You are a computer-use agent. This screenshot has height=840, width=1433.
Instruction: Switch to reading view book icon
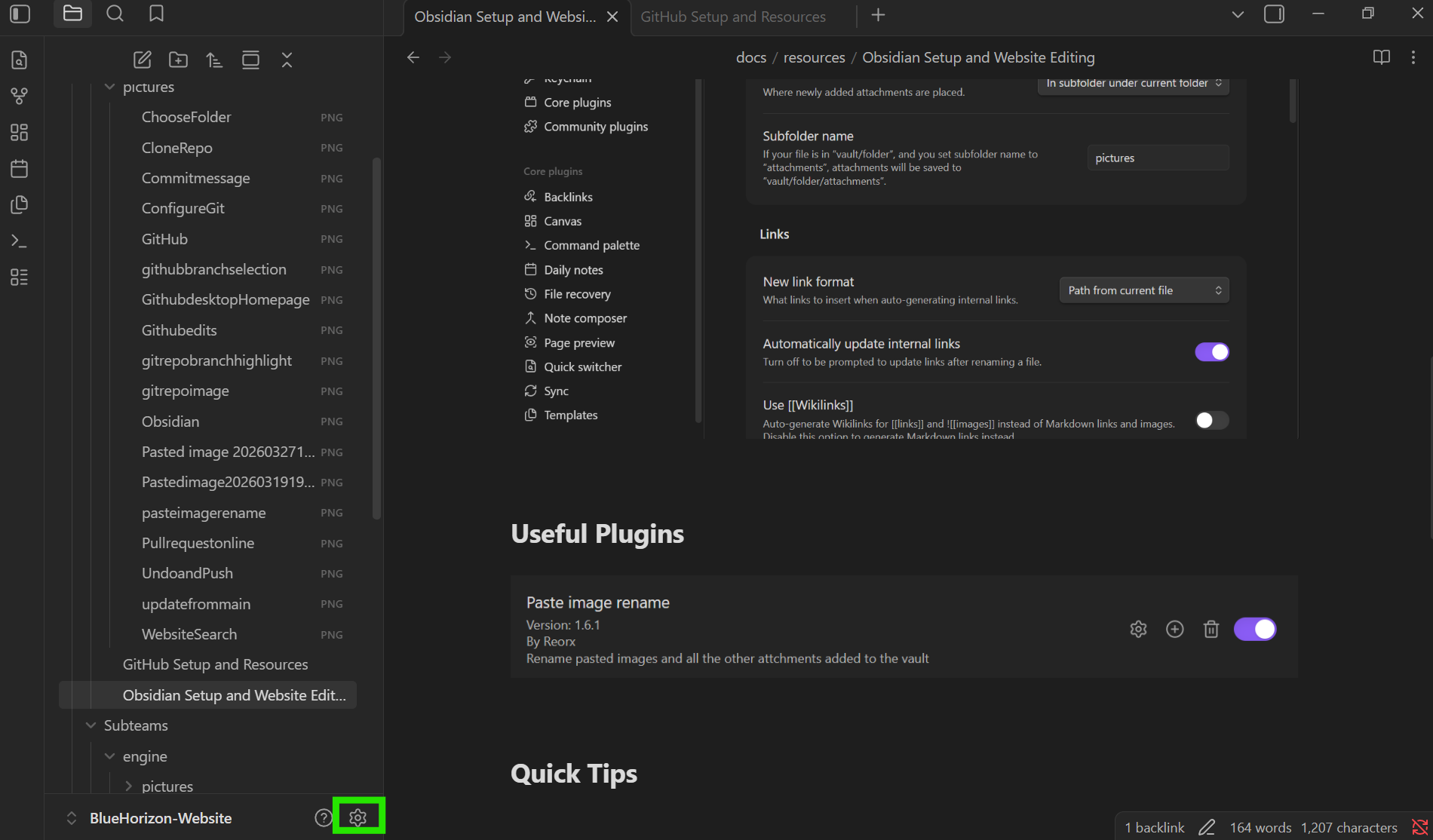click(1382, 57)
